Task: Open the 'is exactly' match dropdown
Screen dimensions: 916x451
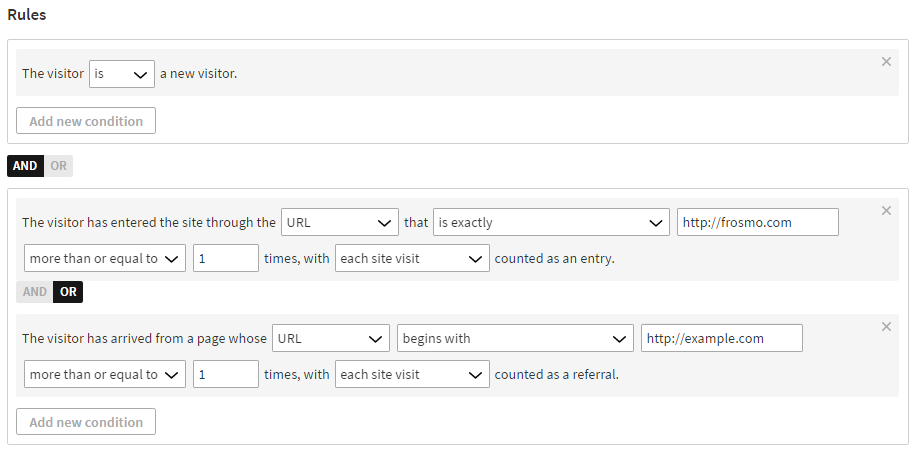Action: [551, 223]
